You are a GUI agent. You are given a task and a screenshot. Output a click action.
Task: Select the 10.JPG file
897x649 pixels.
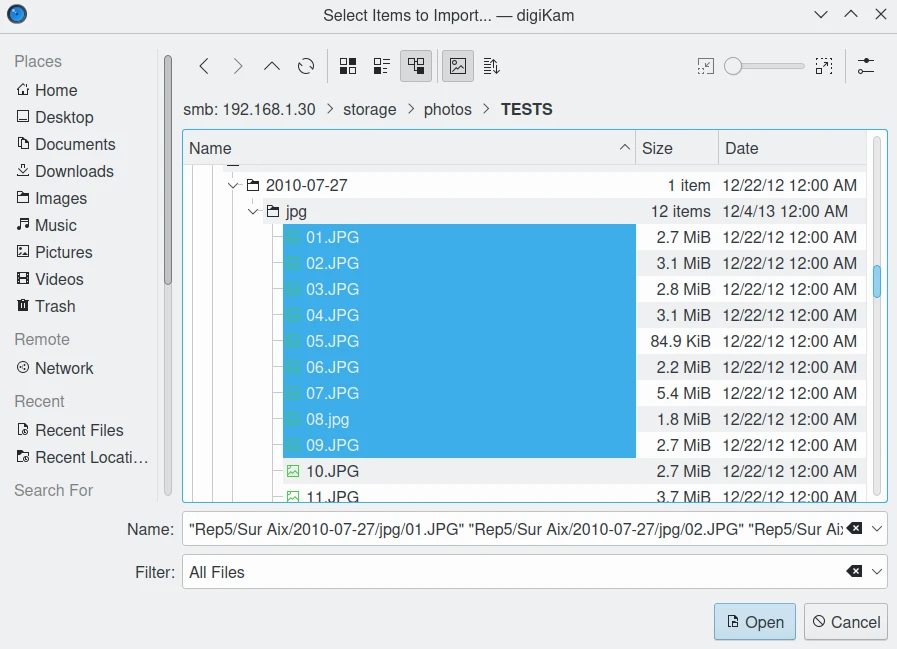coord(332,471)
